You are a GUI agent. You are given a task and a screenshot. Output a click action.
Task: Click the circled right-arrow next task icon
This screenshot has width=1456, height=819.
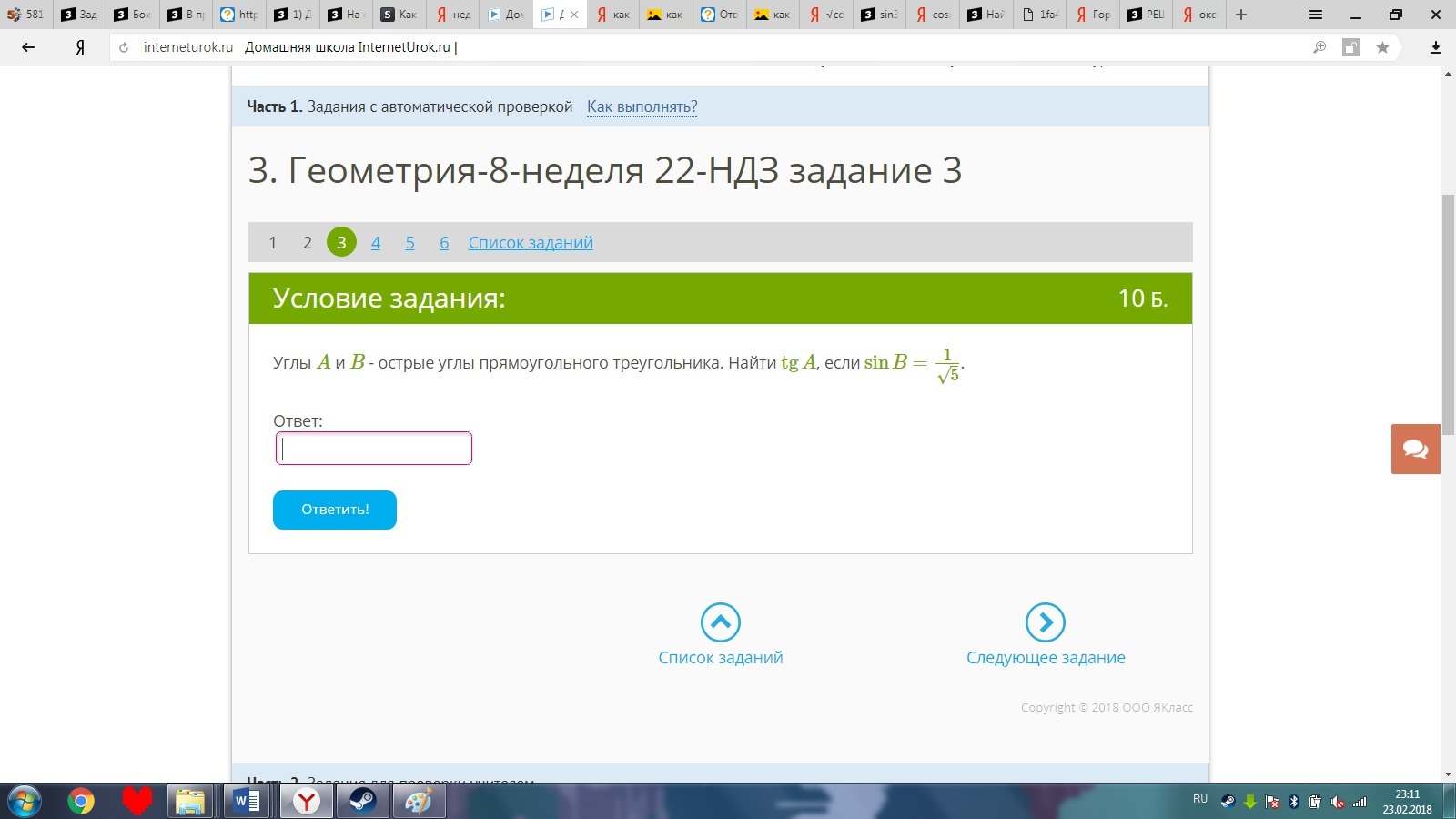pos(1046,622)
